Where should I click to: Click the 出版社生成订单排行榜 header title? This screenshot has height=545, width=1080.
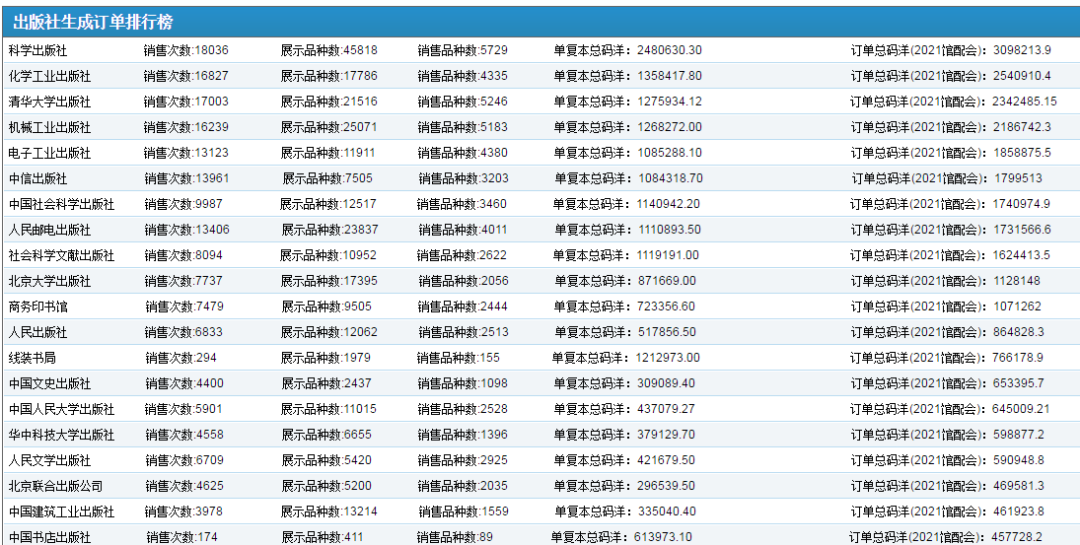pos(92,22)
